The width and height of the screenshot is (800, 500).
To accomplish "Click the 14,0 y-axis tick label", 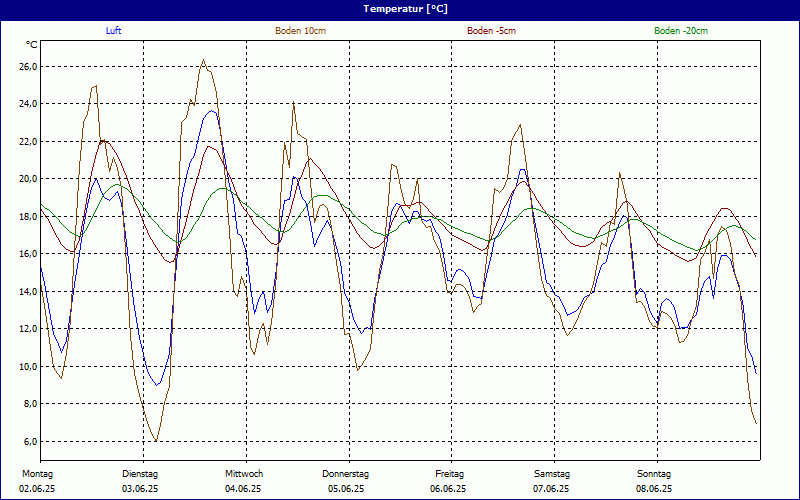I will coord(27,291).
